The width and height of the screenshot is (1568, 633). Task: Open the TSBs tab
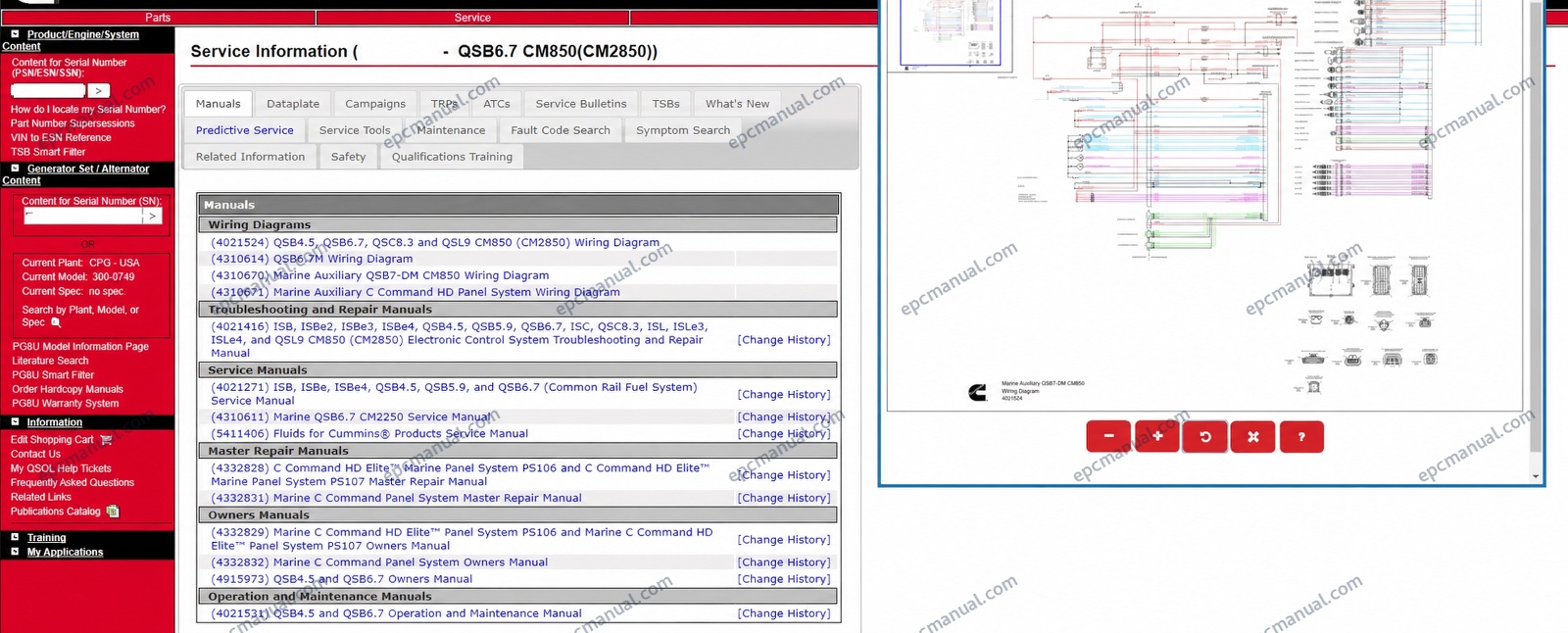(x=666, y=104)
